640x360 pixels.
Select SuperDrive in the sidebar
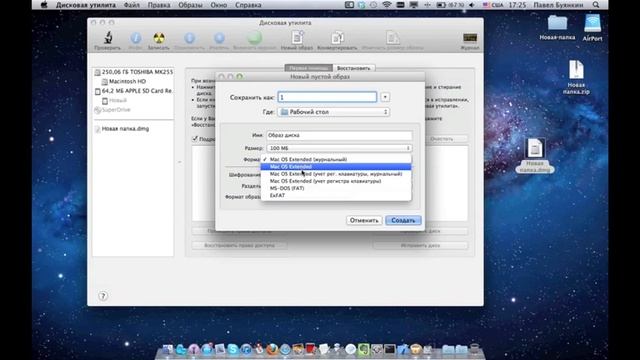(112, 110)
